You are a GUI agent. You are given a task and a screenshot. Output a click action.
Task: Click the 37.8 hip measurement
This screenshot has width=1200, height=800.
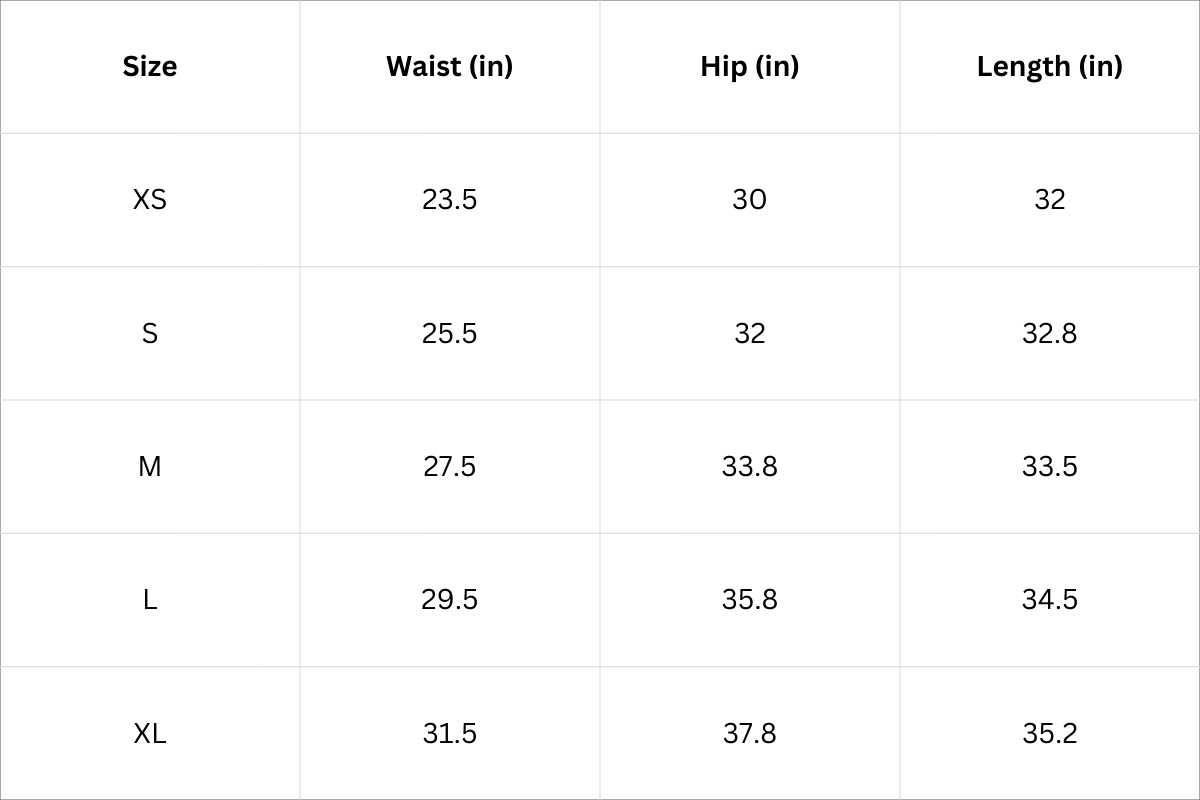750,733
